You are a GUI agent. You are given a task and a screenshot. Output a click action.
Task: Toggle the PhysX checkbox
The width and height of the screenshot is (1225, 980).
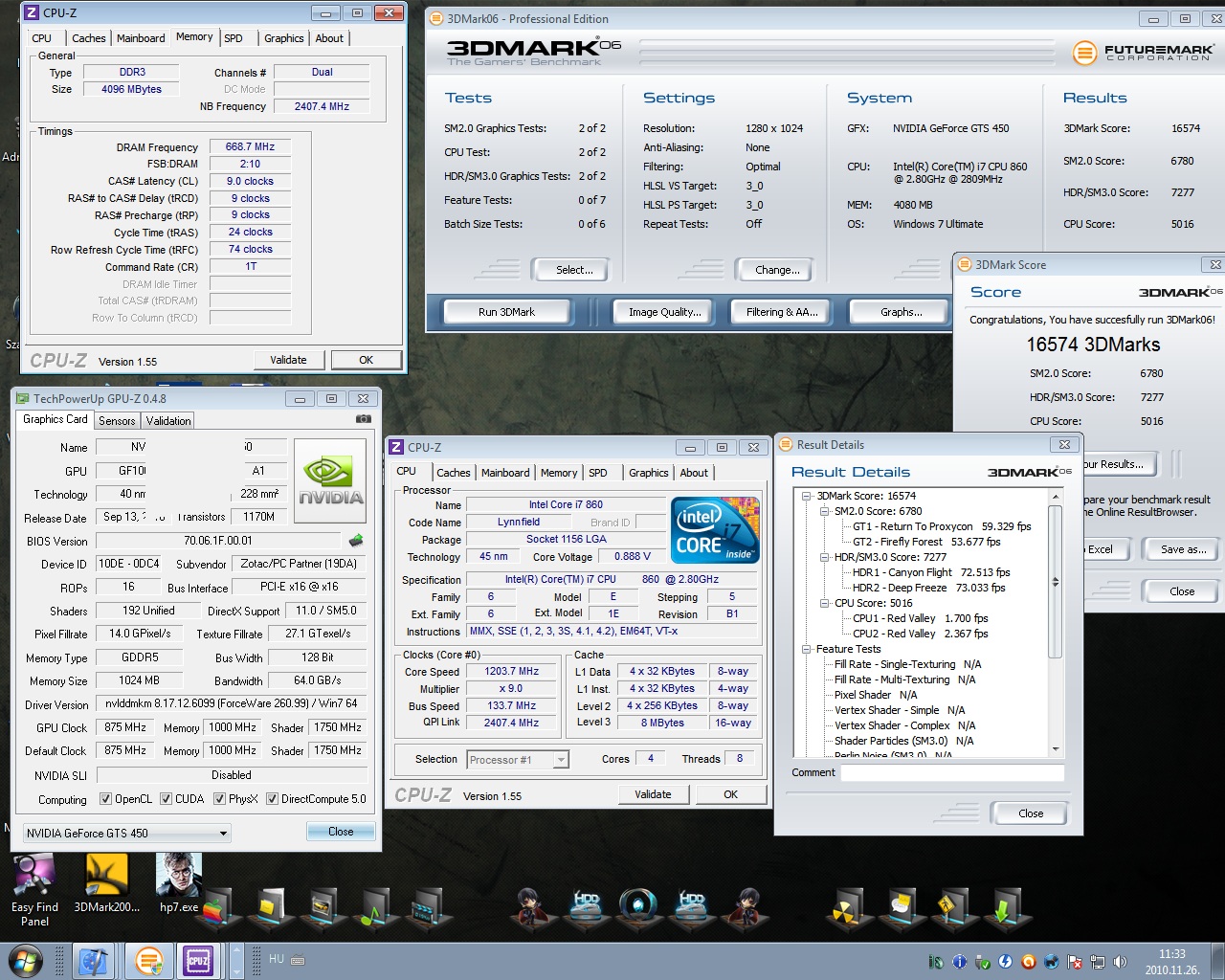click(x=219, y=799)
